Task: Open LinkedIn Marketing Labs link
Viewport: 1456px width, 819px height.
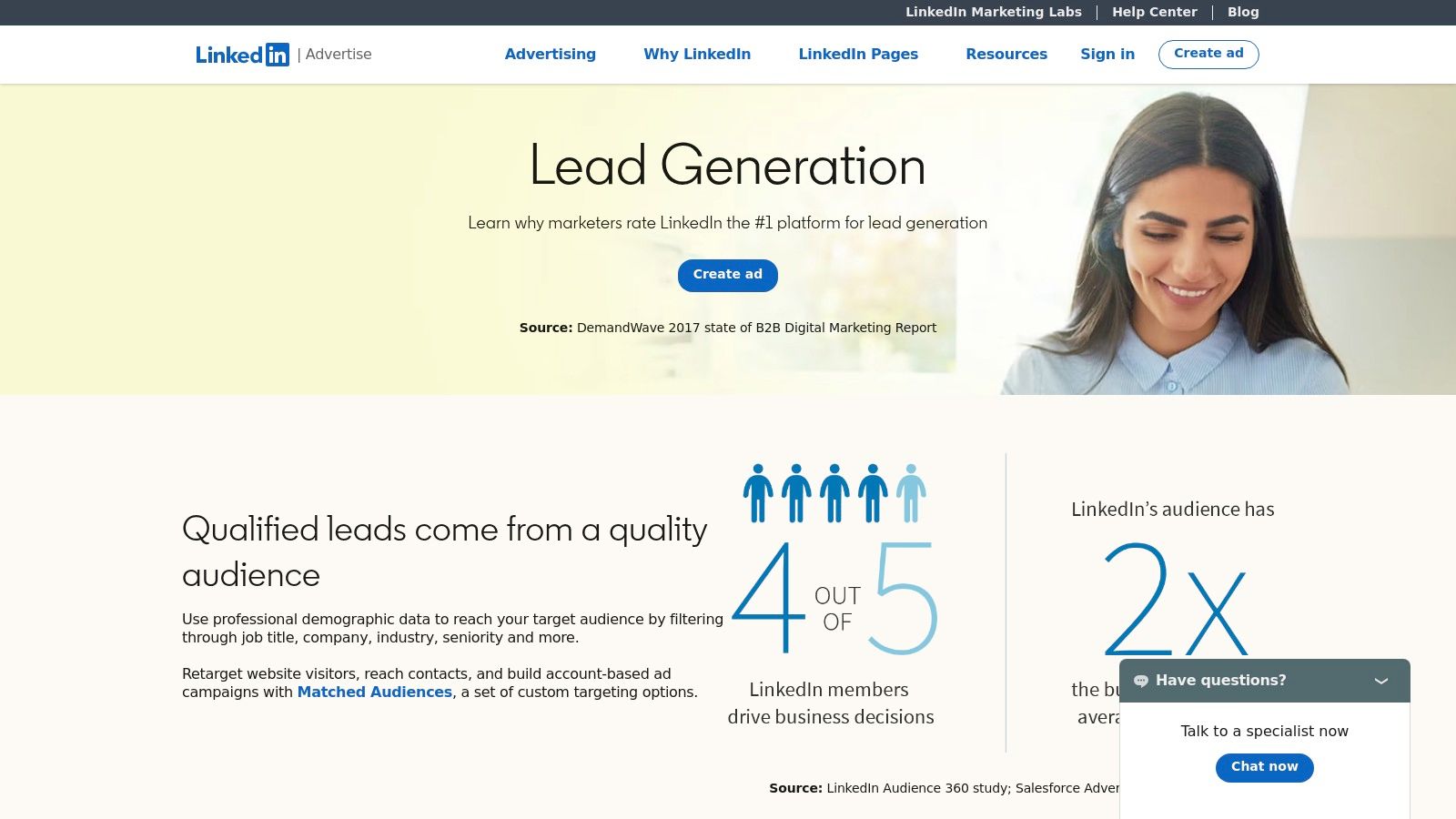Action: coord(994,12)
